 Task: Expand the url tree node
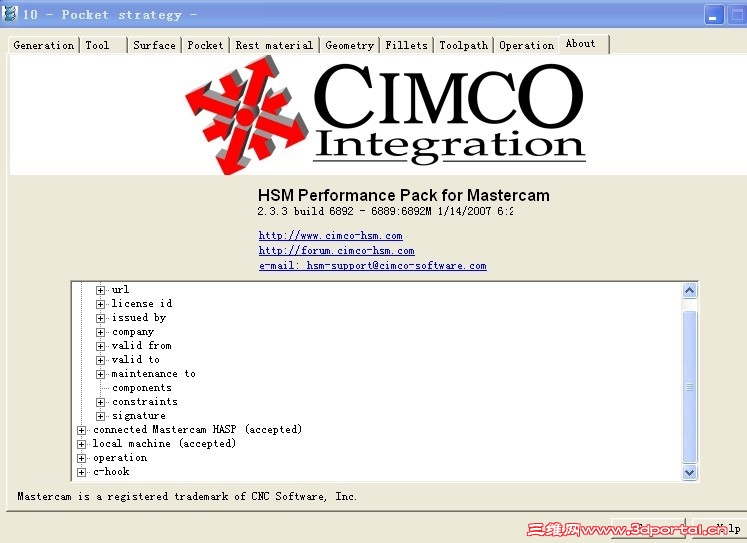(100, 290)
